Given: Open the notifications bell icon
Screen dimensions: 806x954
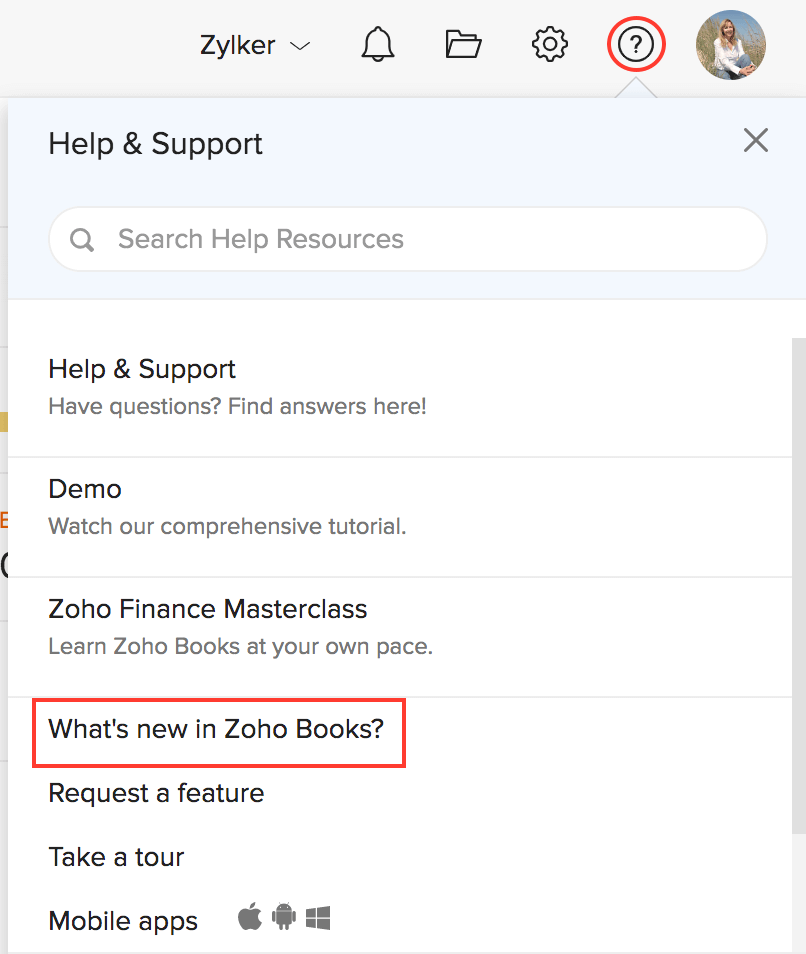Looking at the screenshot, I should click(x=378, y=45).
